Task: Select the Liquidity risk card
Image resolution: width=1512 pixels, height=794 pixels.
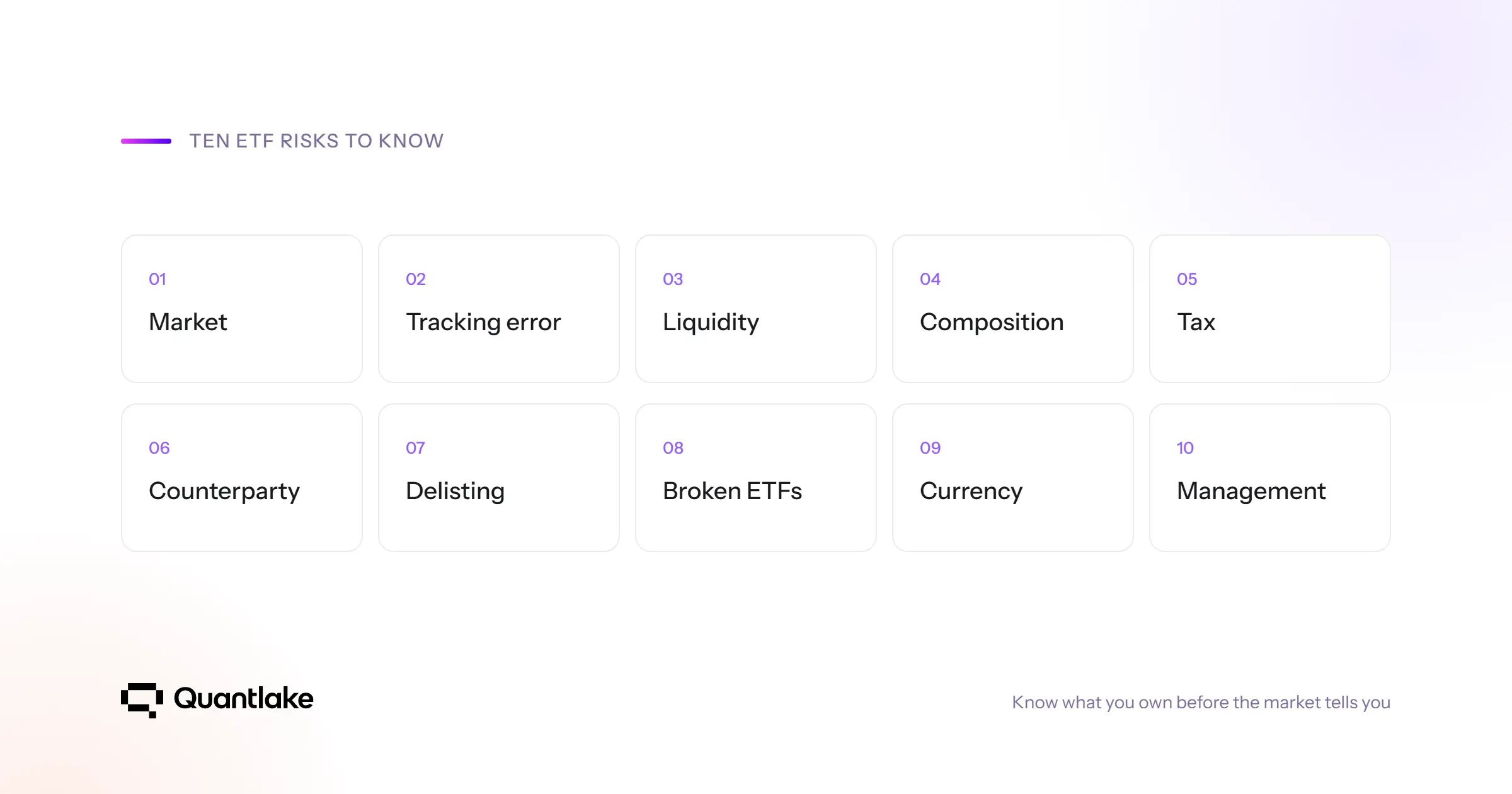Action: 756,309
